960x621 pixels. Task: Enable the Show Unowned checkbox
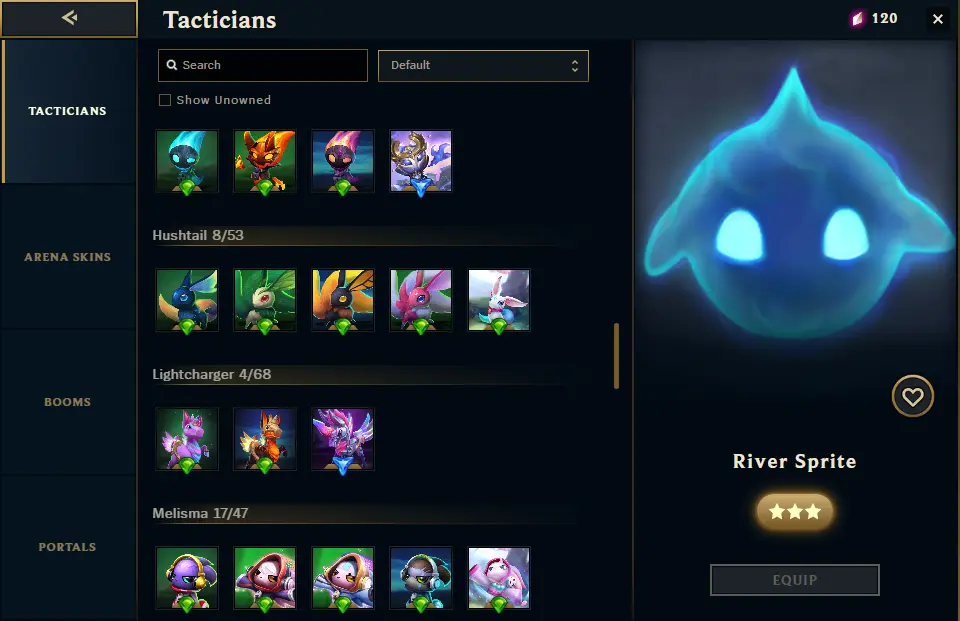click(165, 100)
